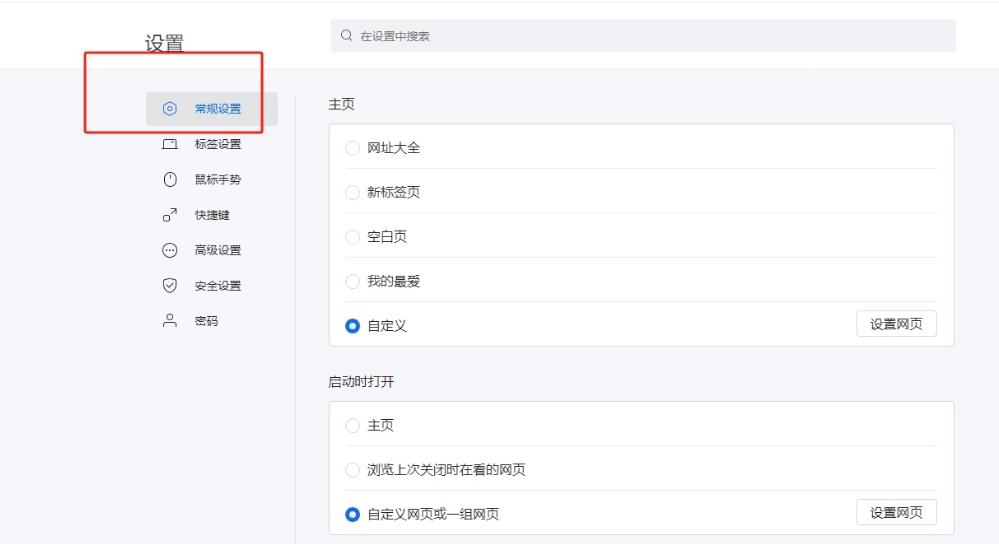Click the 安全设置 shield icon
The height and width of the screenshot is (544, 999).
170,286
